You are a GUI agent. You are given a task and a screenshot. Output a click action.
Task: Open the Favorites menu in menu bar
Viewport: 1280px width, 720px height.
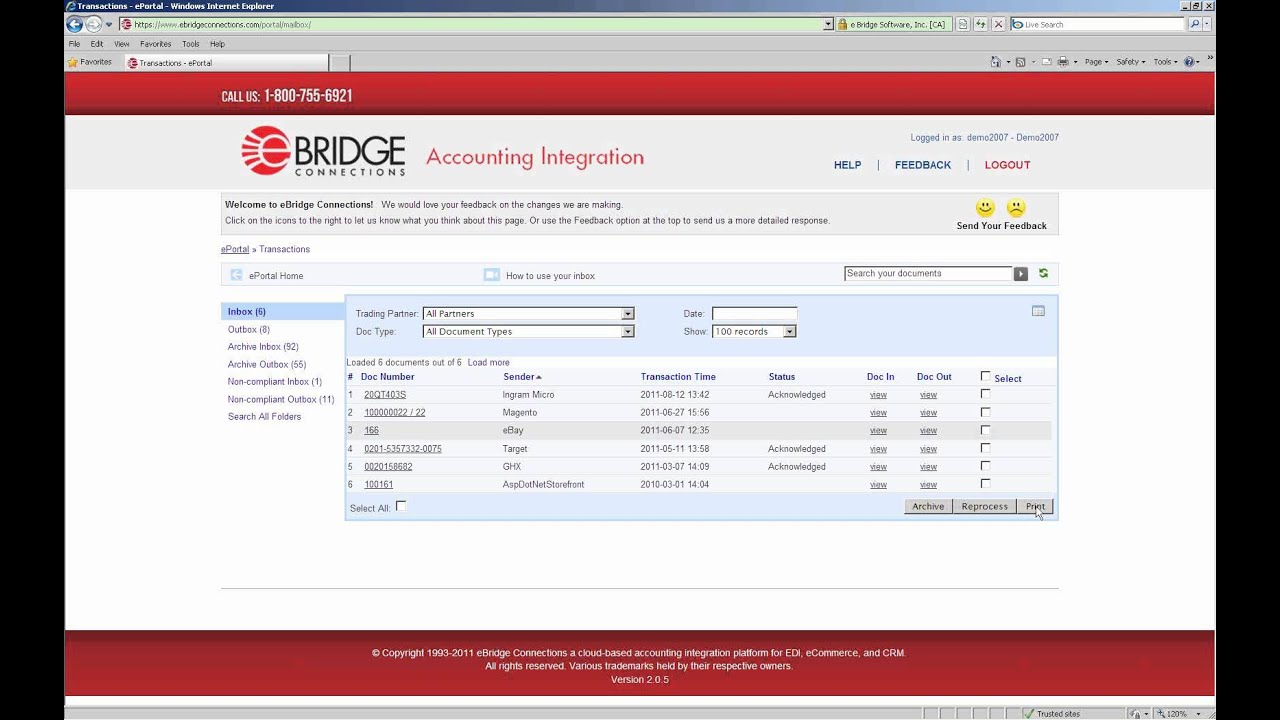pos(156,44)
